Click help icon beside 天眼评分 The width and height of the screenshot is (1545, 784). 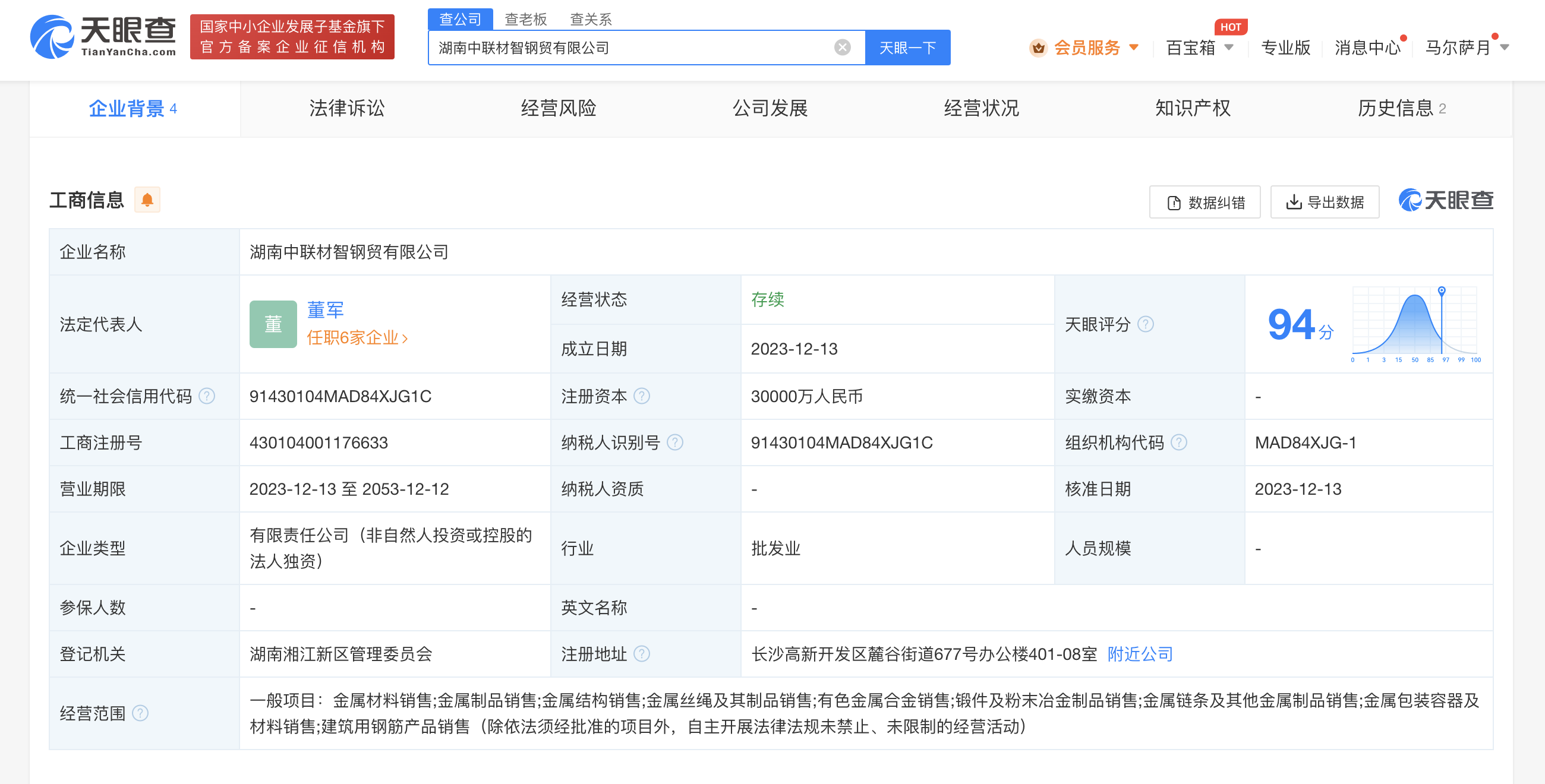coord(1145,324)
